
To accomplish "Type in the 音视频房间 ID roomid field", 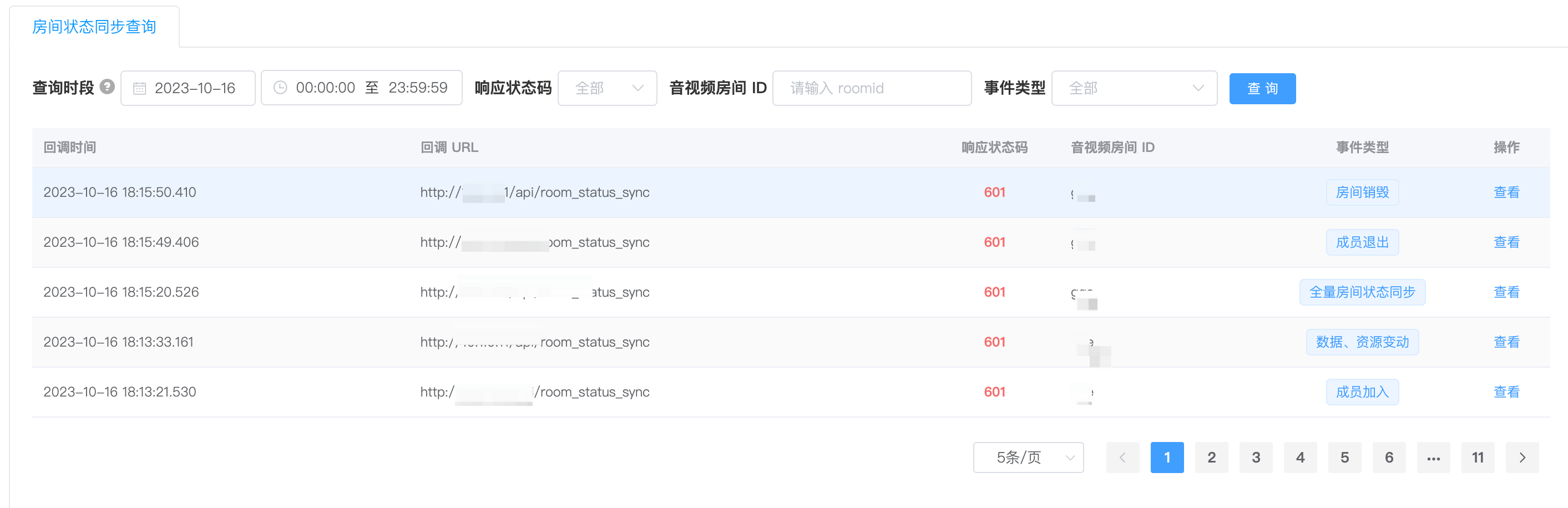I will 872,88.
